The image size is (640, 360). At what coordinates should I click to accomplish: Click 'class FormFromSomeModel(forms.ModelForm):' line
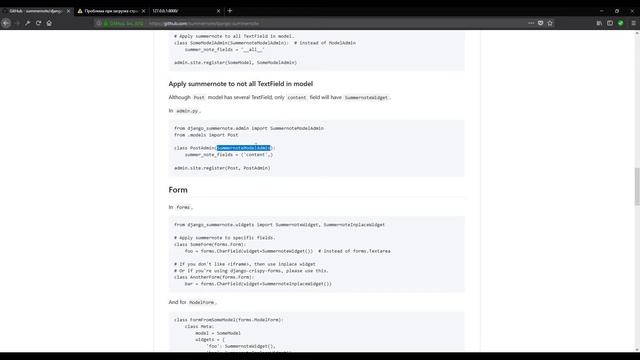tap(229, 320)
